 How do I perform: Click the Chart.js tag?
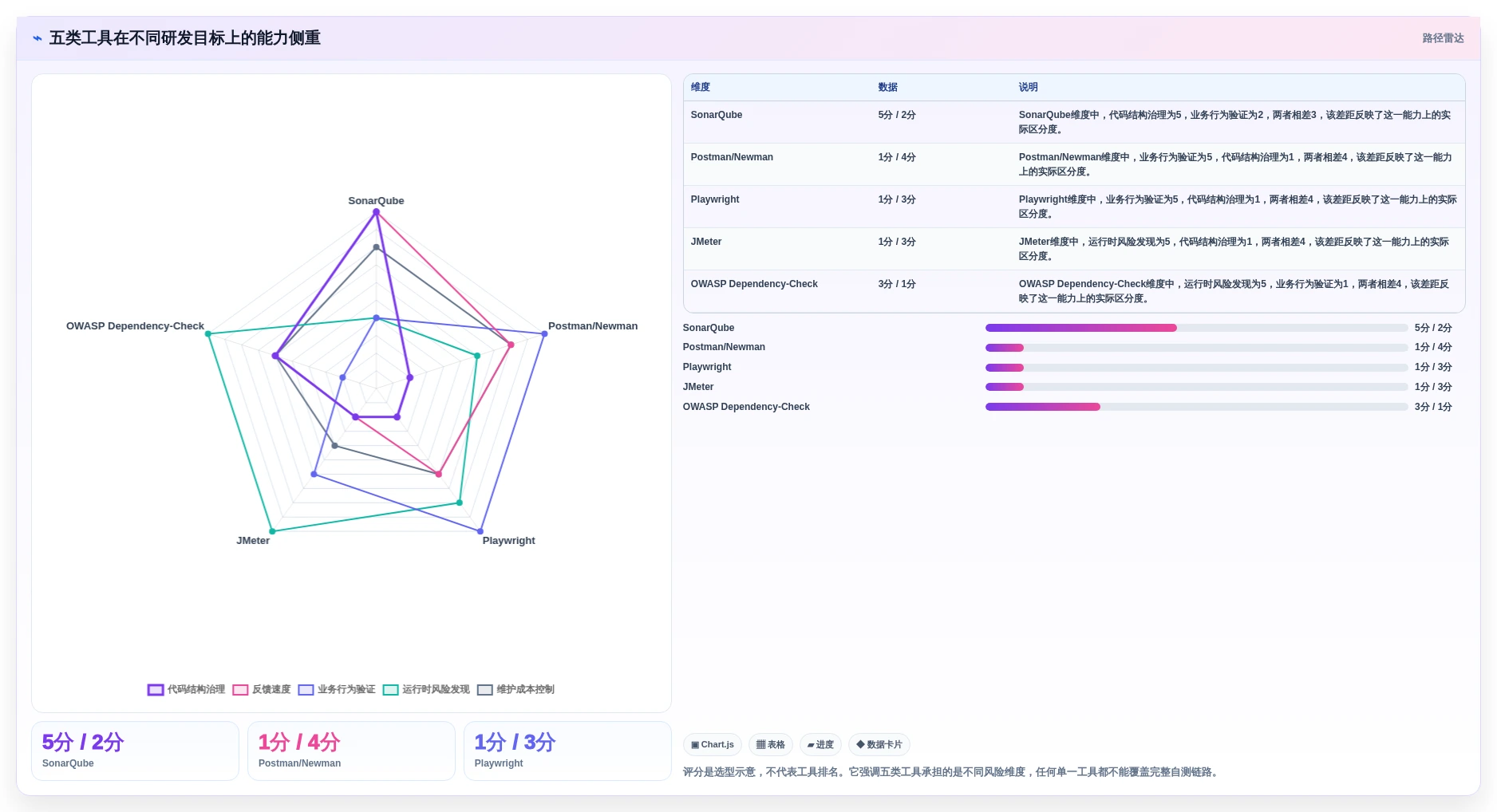pos(713,745)
